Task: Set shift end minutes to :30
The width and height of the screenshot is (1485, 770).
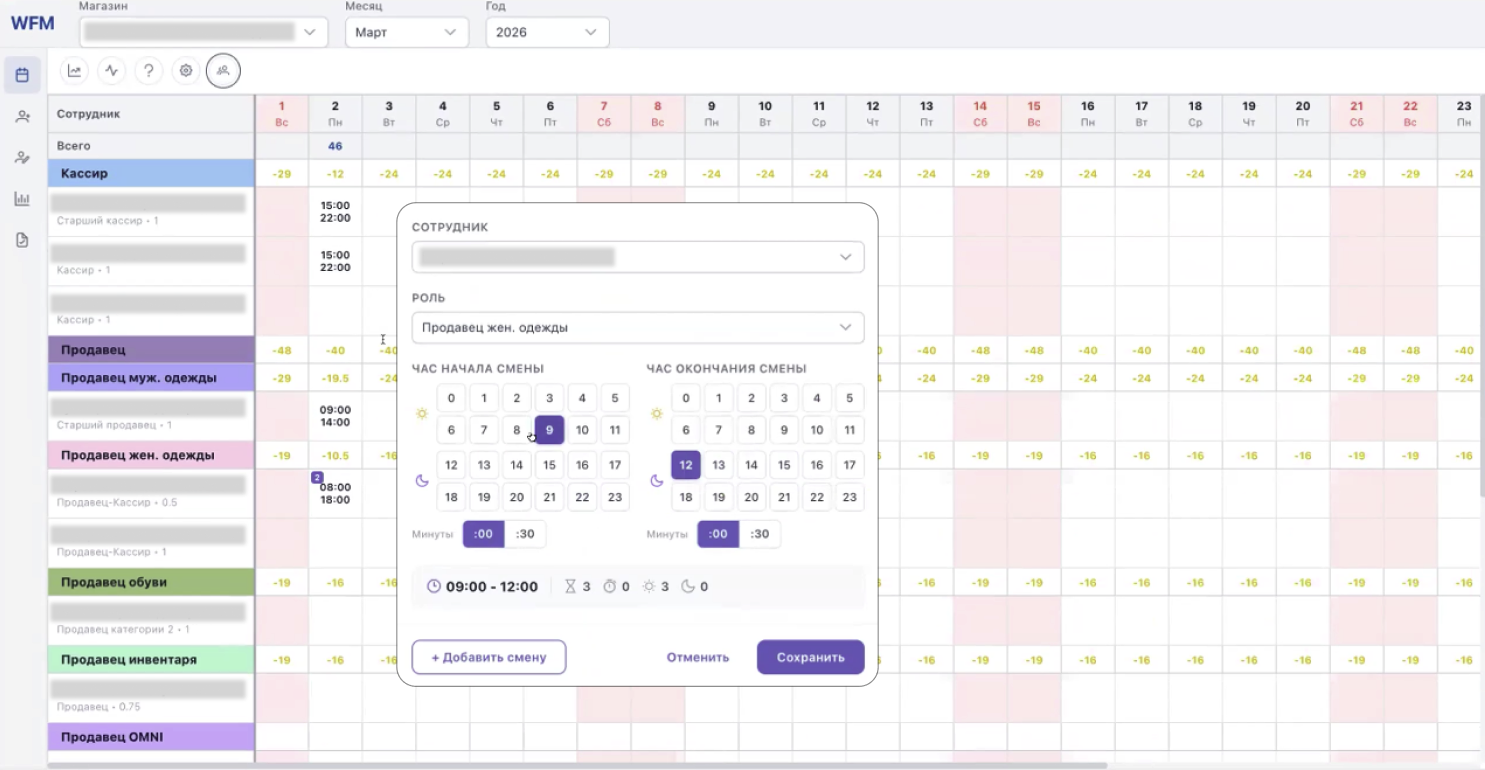Action: pyautogui.click(x=760, y=534)
